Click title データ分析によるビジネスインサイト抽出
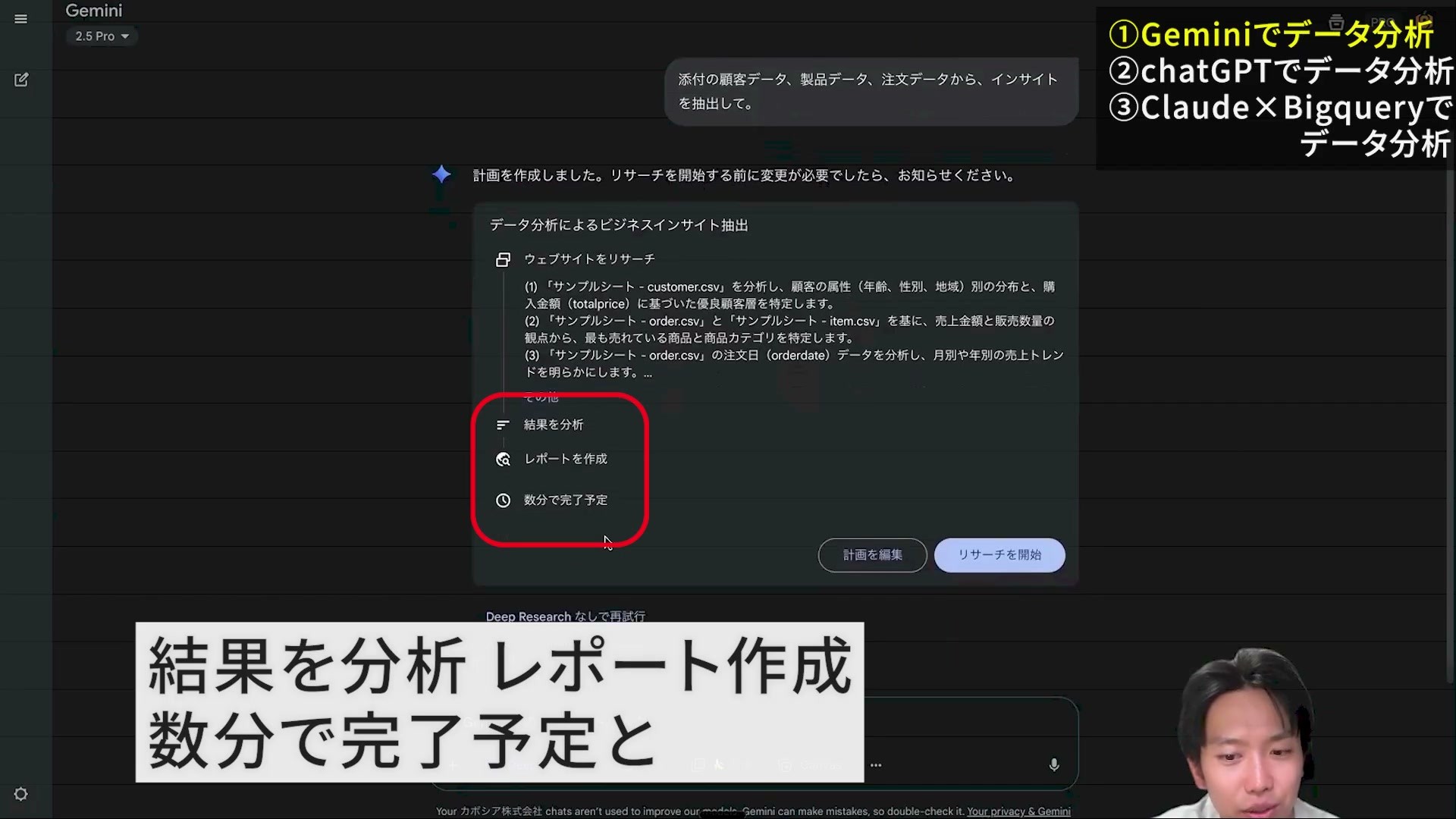 (x=619, y=225)
